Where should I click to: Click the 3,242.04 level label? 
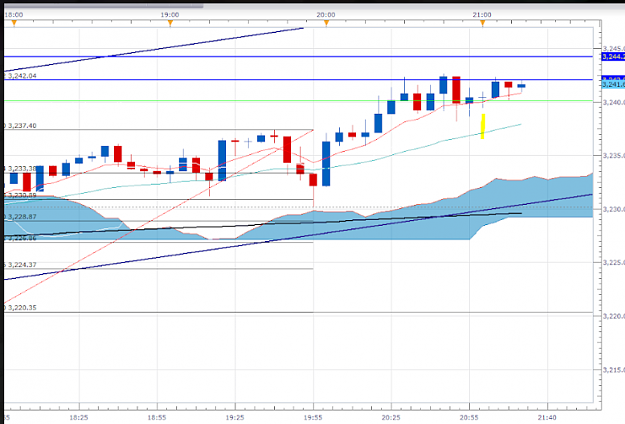coord(22,76)
